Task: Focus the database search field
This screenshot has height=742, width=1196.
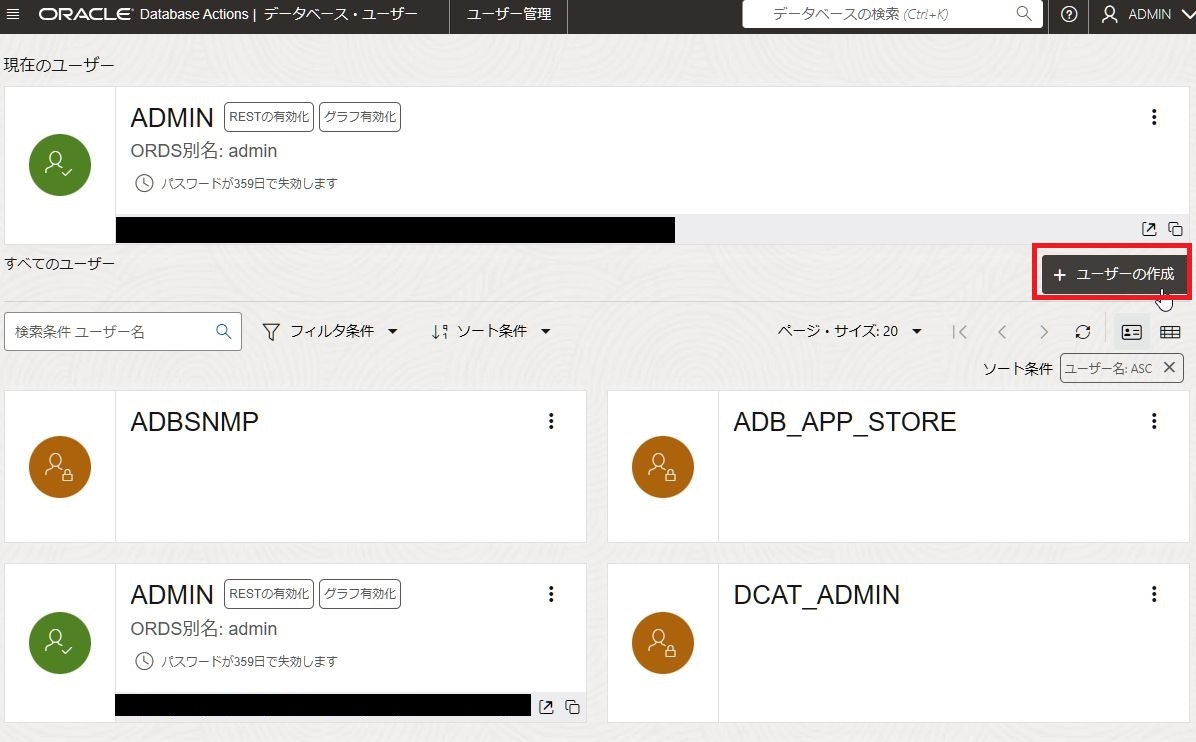Action: [892, 14]
